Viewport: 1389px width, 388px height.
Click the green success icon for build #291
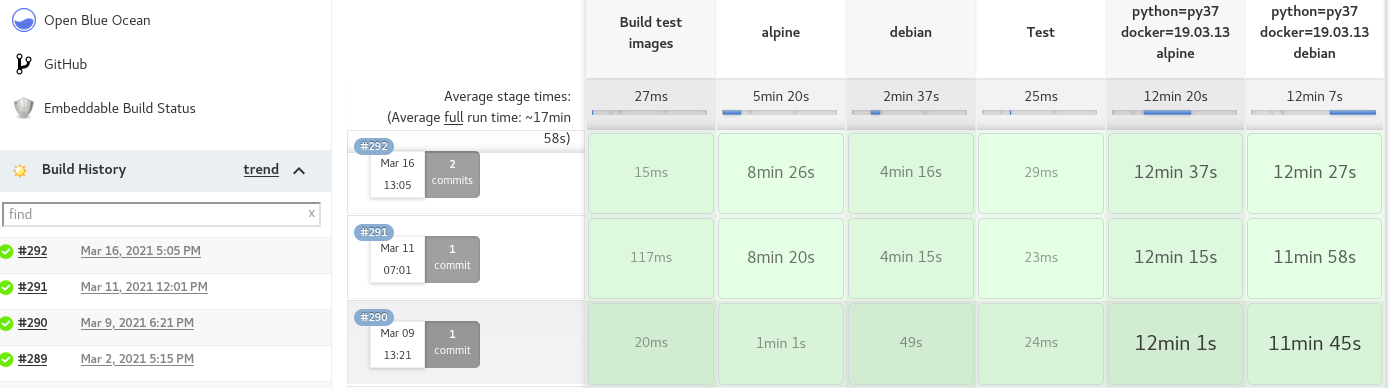coord(6,287)
